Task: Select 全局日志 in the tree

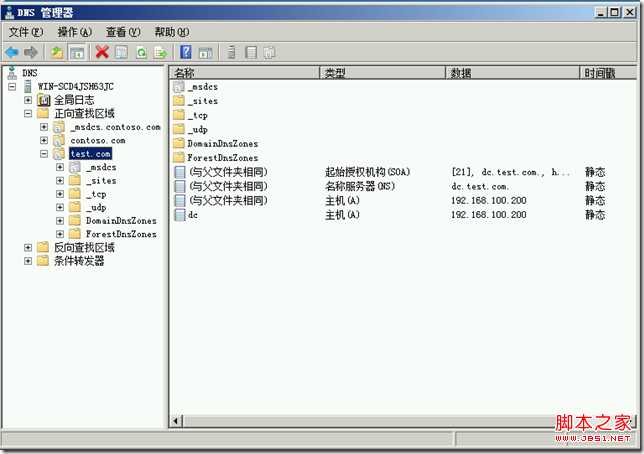Action: pyautogui.click(x=74, y=100)
